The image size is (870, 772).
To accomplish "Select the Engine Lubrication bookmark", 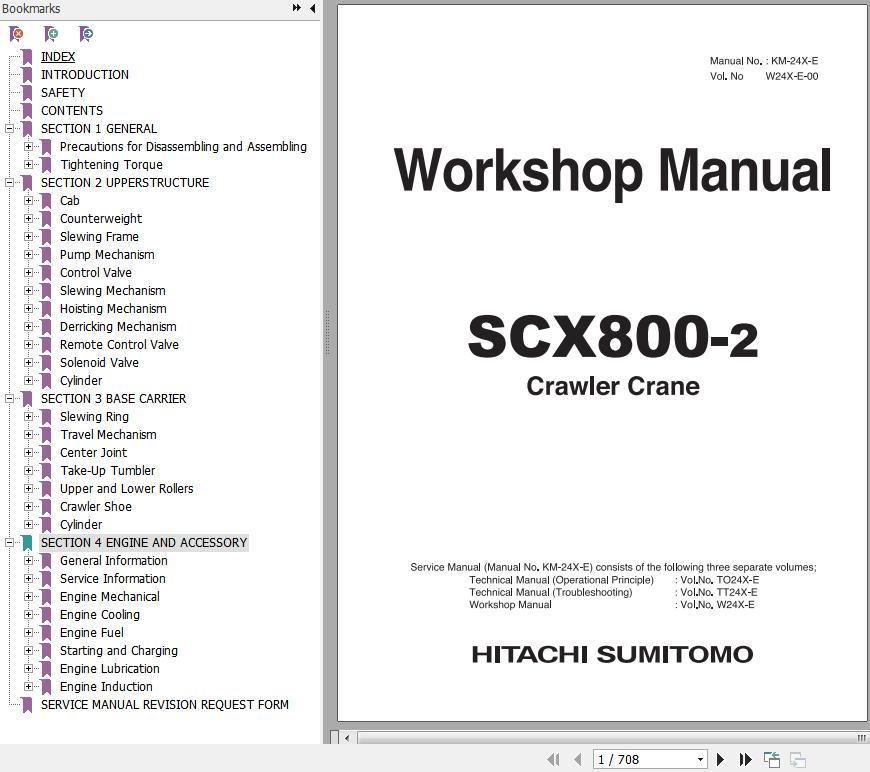I will (x=110, y=669).
